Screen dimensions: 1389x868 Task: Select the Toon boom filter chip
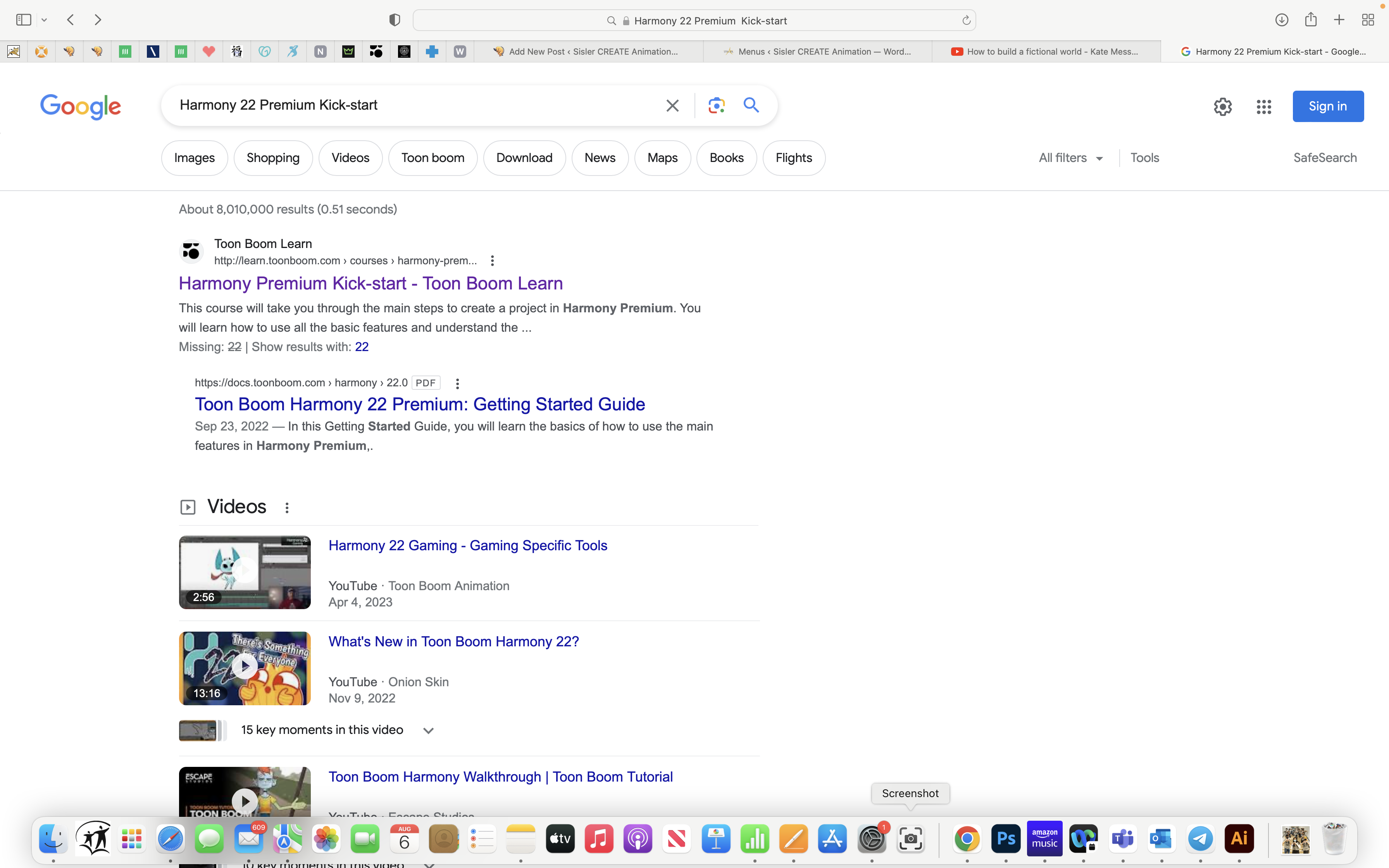pos(433,158)
